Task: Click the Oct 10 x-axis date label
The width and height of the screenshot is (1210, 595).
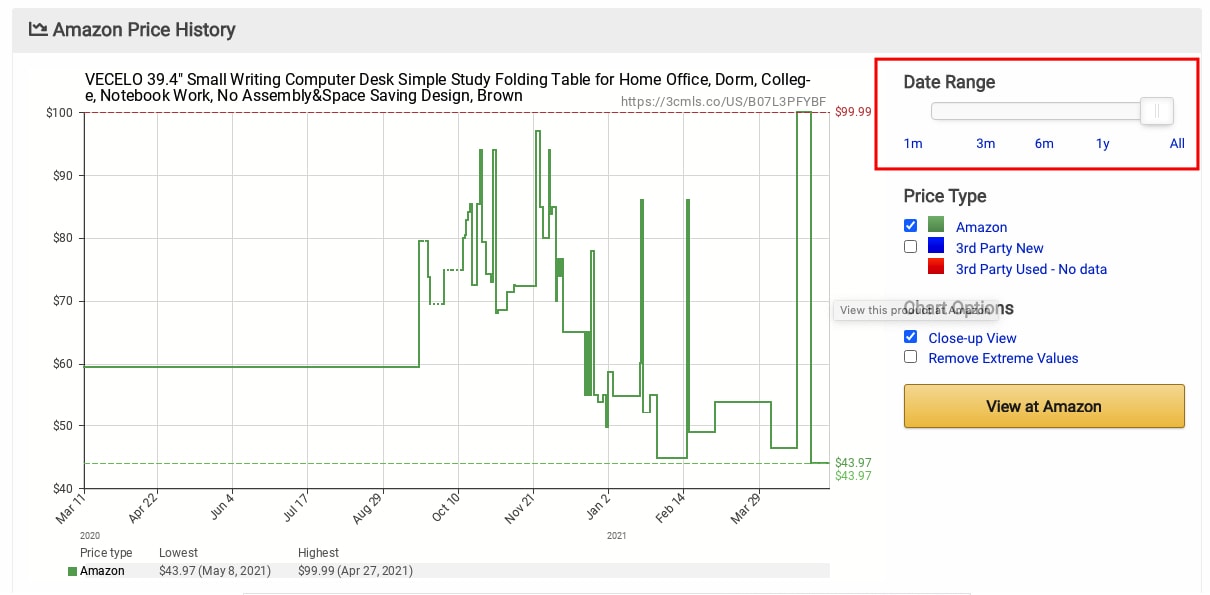Action: pos(445,508)
